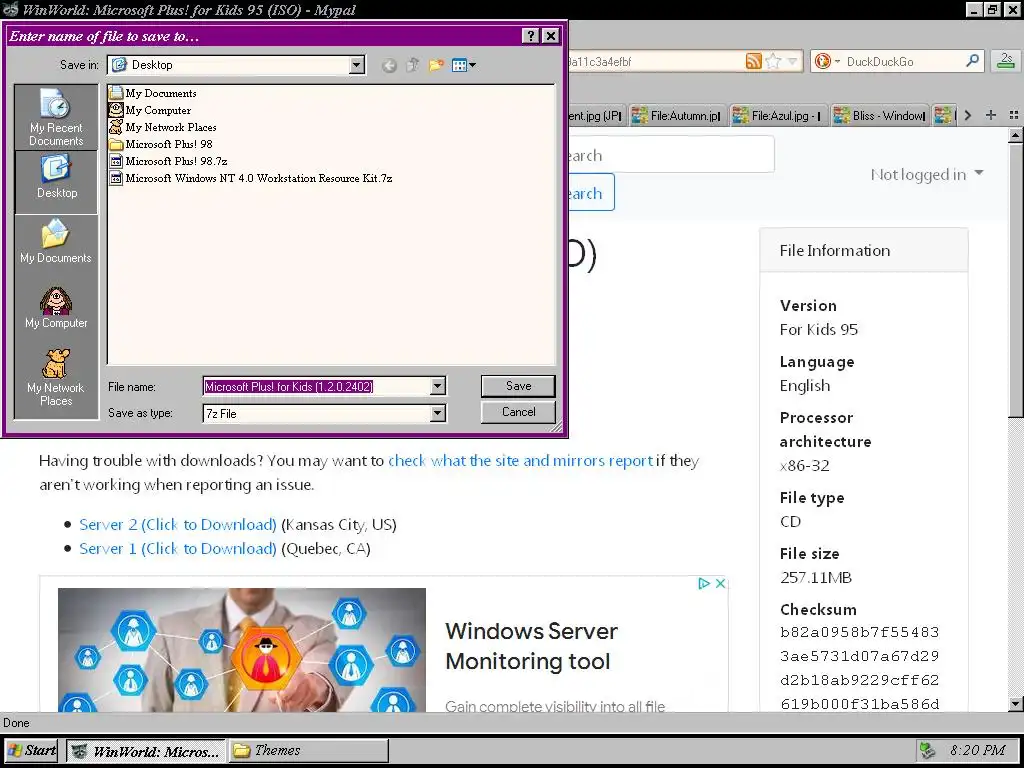Click the AdChoices triangle icon
Image resolution: width=1024 pixels, height=768 pixels.
click(704, 584)
